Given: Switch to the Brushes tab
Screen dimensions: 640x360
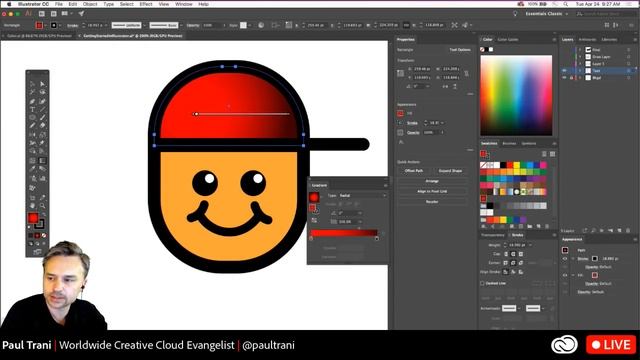Looking at the screenshot, I should (x=509, y=144).
